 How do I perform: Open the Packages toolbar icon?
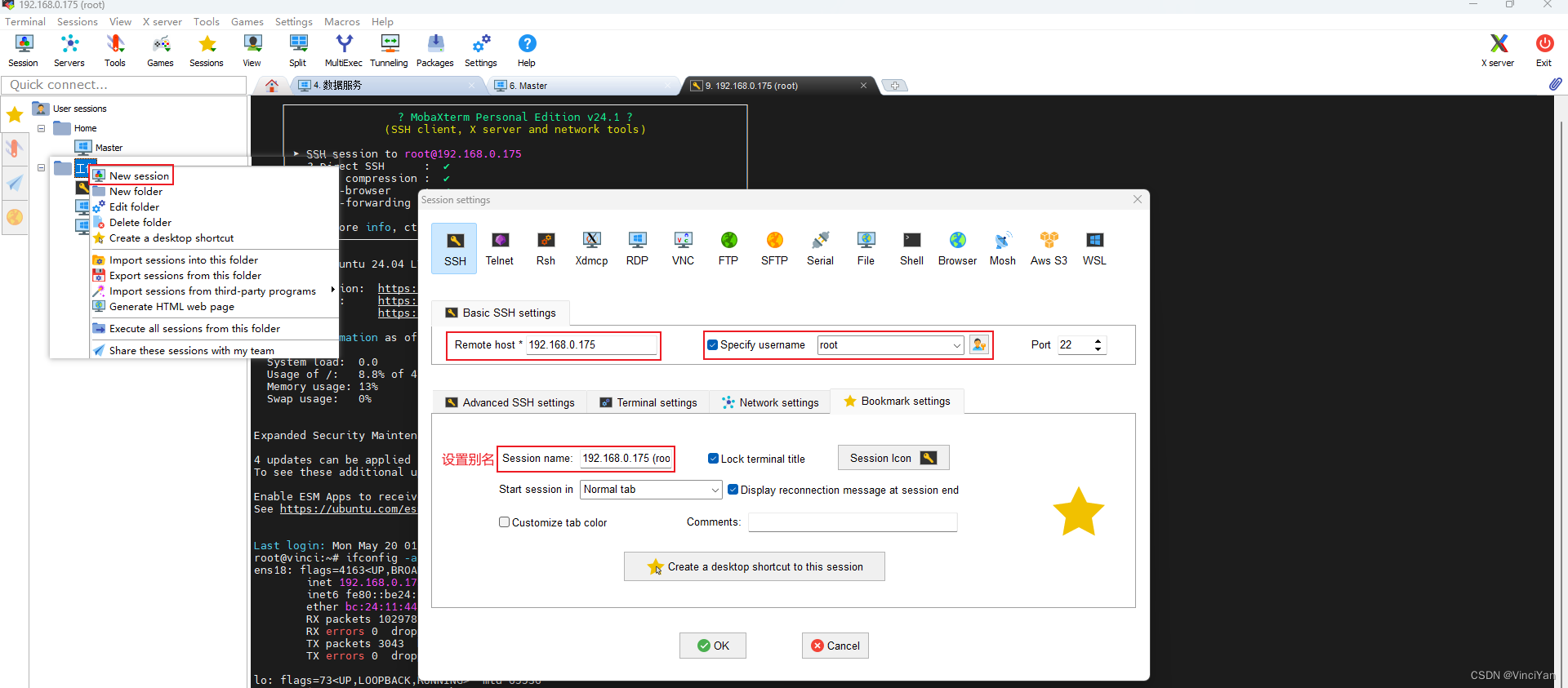pos(435,51)
